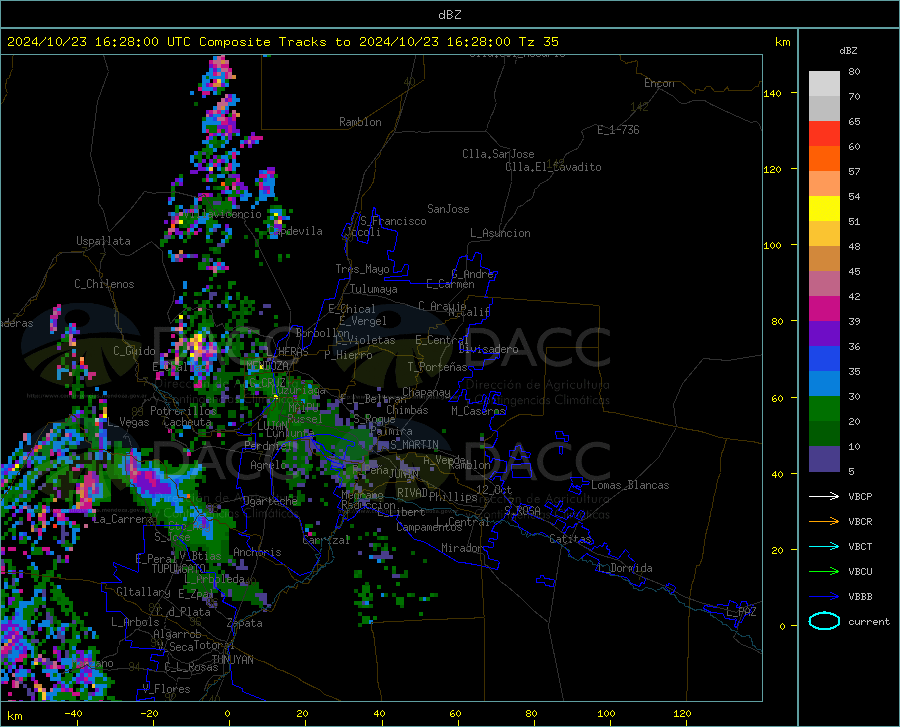The width and height of the screenshot is (900, 727).
Task: Click the Chapanay map label
Action: [x=426, y=392]
